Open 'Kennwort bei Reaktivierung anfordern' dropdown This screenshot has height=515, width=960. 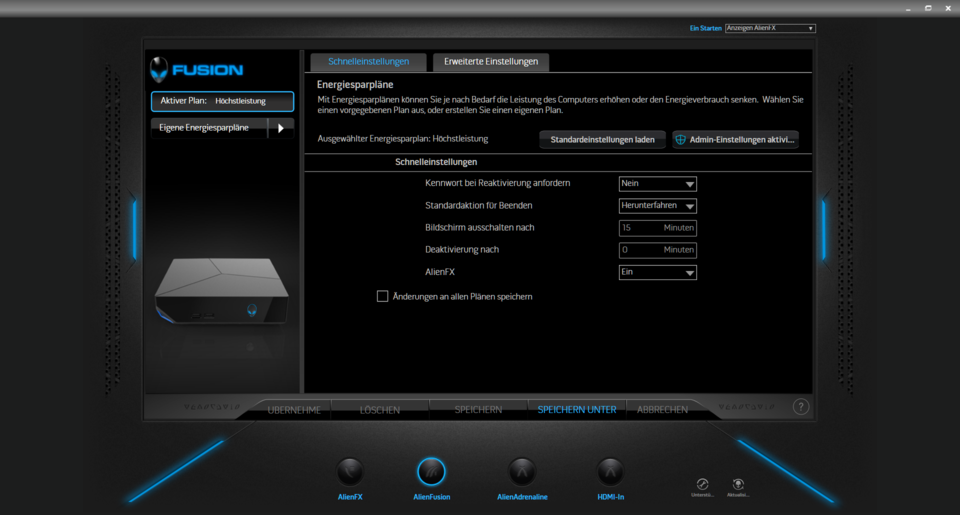coord(658,184)
